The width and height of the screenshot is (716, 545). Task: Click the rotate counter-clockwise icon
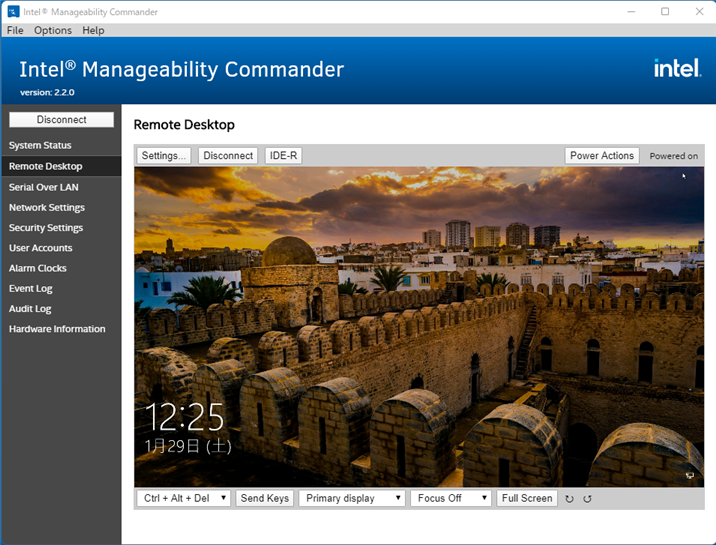tap(587, 498)
